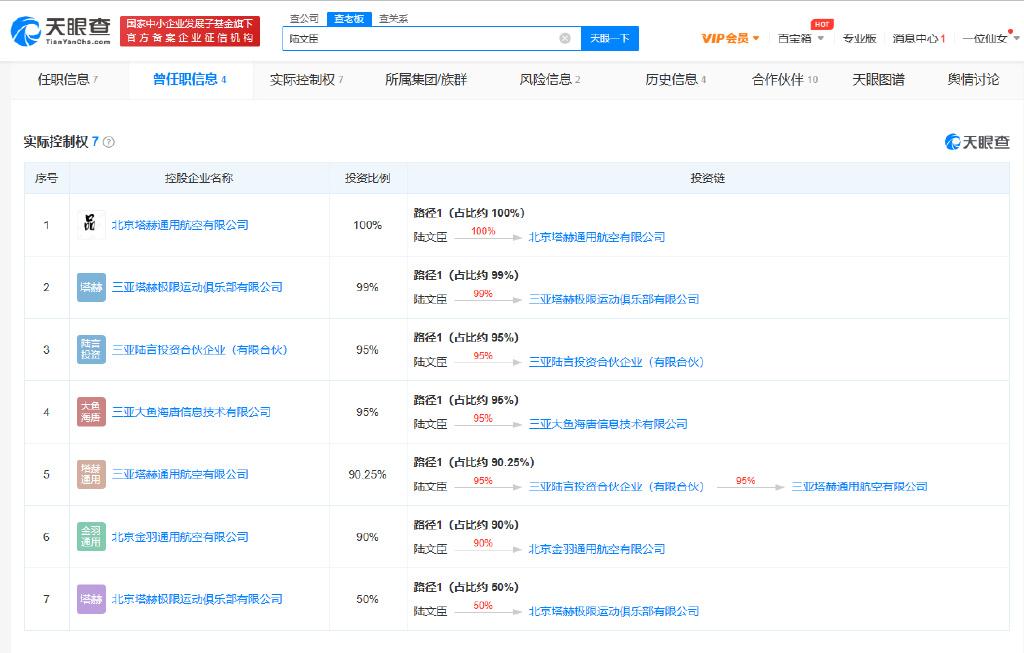Click the clear button inside the search box
The width and height of the screenshot is (1024, 653).
(x=562, y=37)
